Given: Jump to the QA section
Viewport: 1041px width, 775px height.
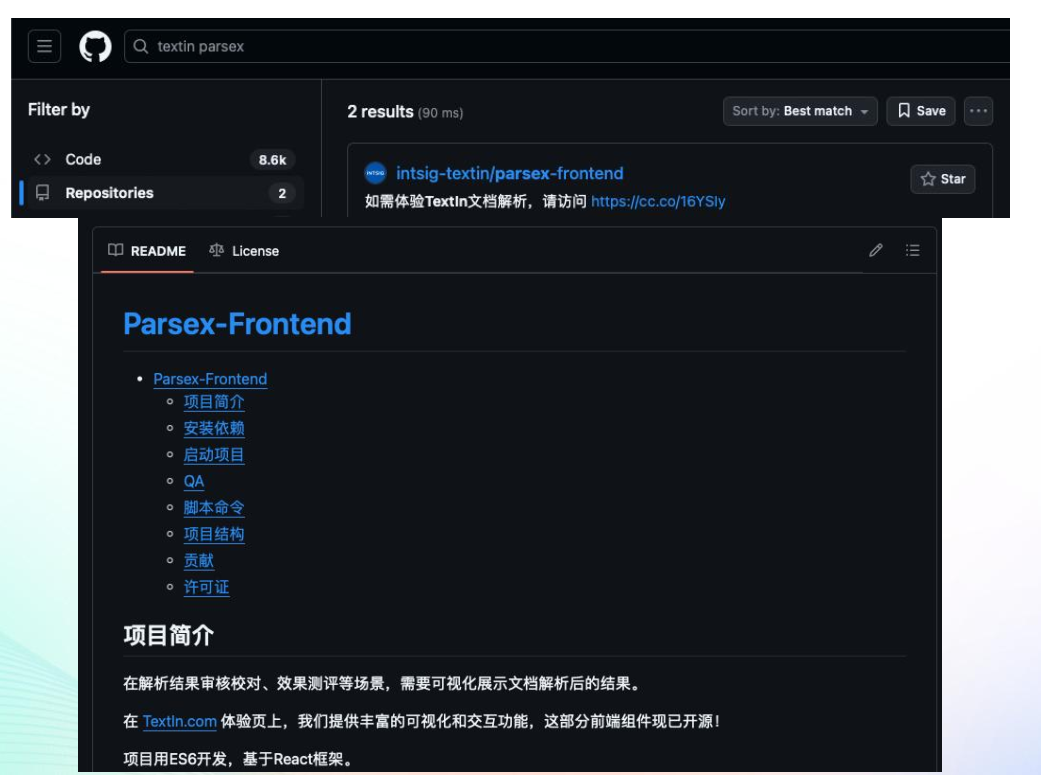Looking at the screenshot, I should click(x=194, y=481).
